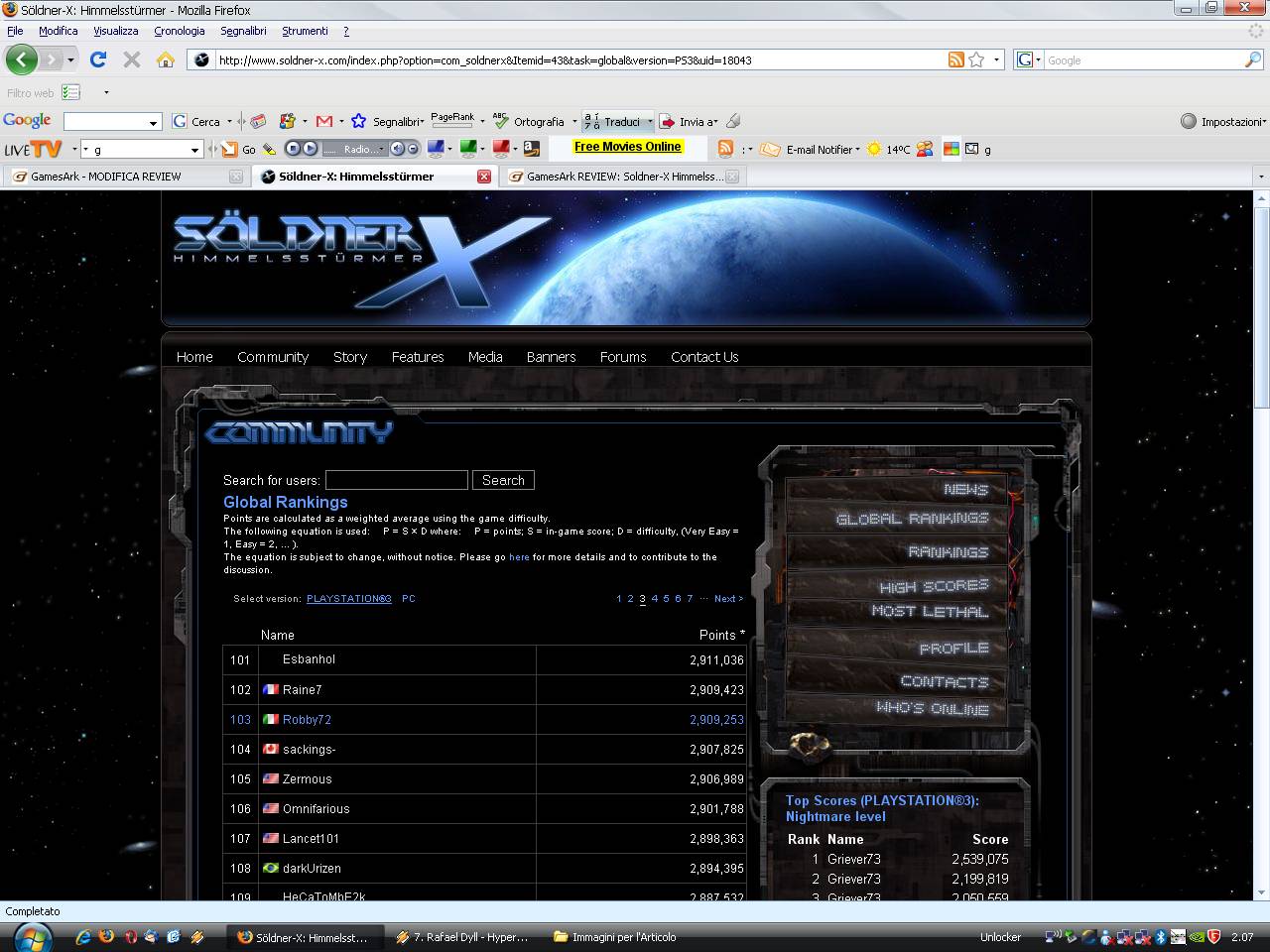Click the two-people buddies icon in toolbar
This screenshot has height=952, width=1270.
[925, 149]
